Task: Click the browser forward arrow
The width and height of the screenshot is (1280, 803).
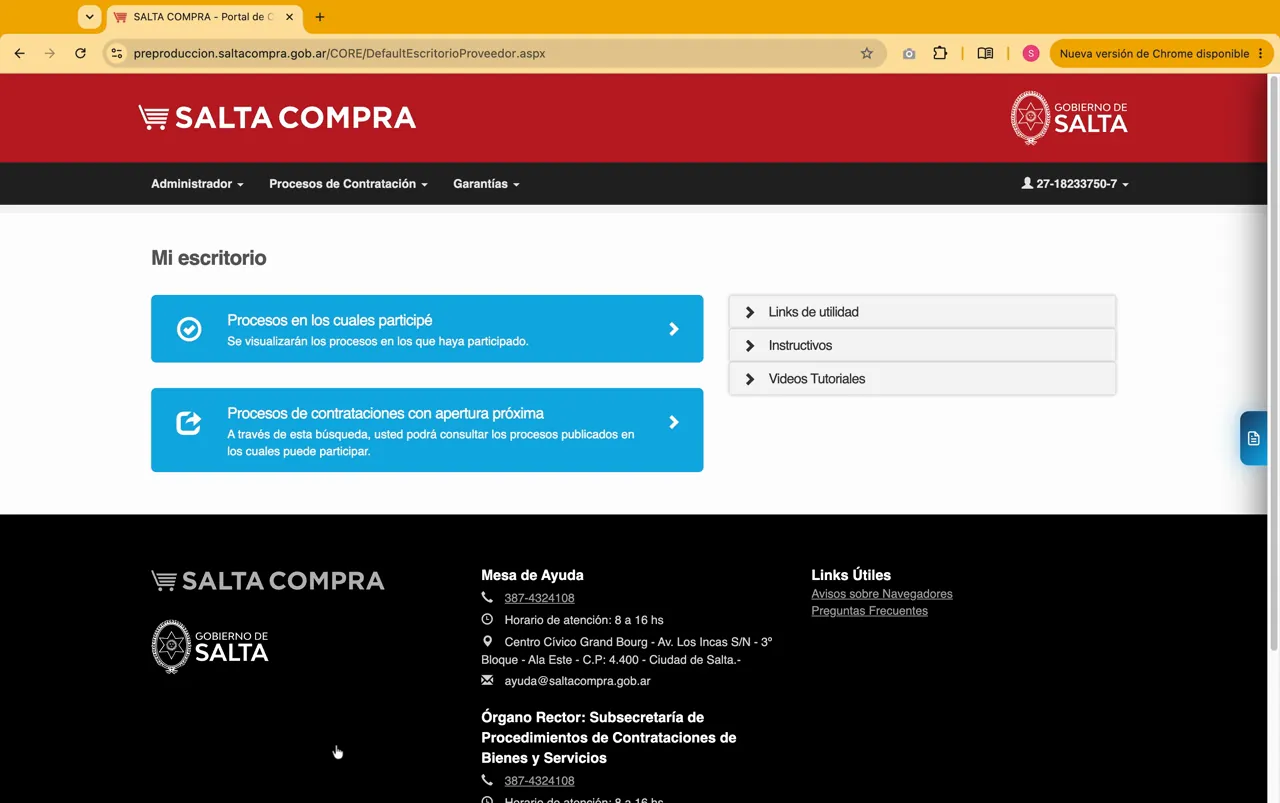Action: [49, 53]
